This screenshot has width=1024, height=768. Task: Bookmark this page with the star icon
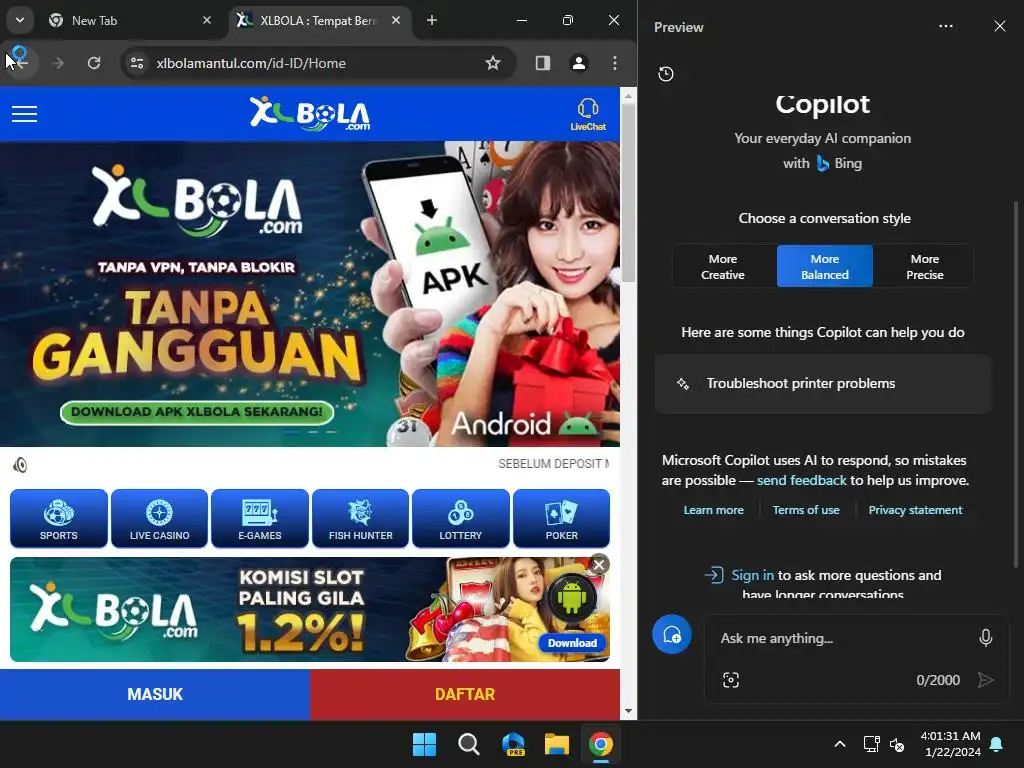pyautogui.click(x=493, y=63)
